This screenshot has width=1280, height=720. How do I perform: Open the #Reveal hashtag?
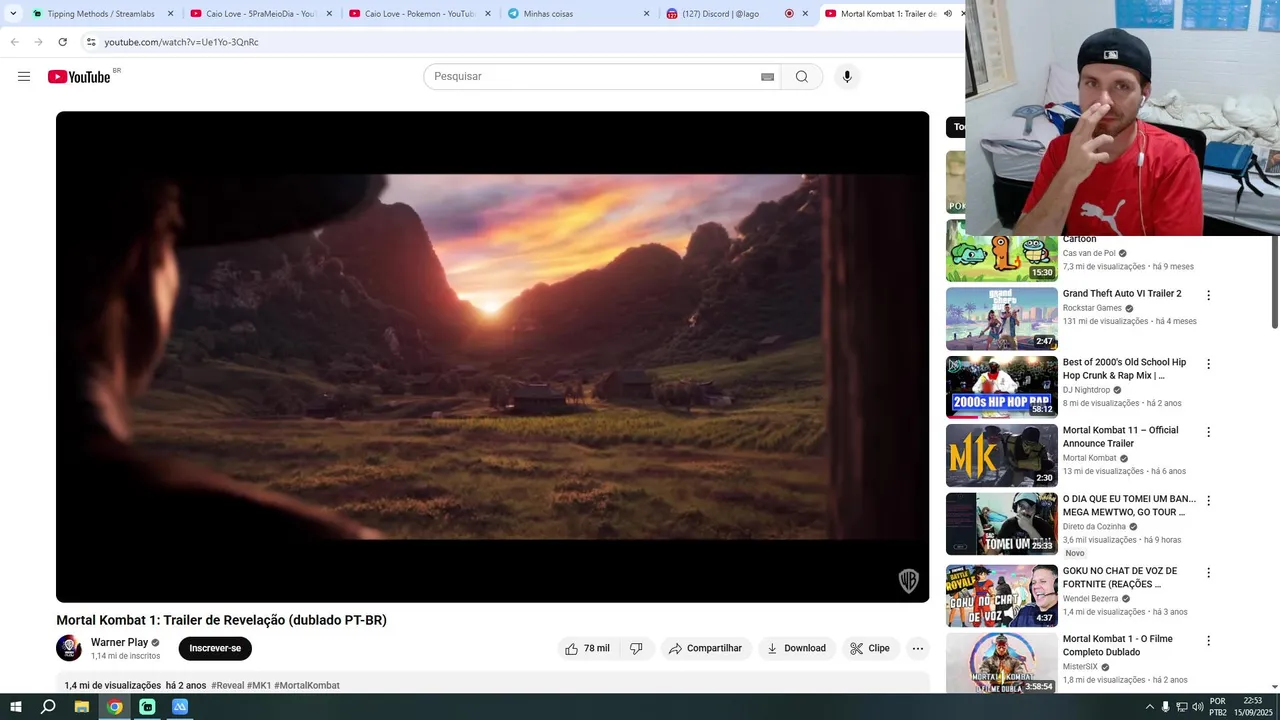pos(227,686)
